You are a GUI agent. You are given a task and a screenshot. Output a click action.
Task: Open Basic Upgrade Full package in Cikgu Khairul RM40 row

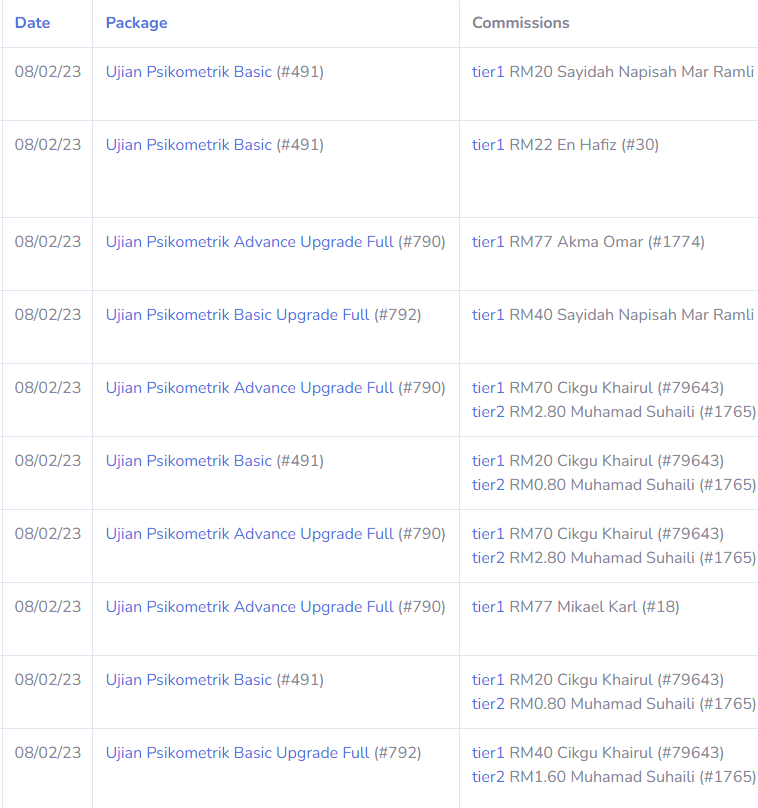tap(238, 753)
